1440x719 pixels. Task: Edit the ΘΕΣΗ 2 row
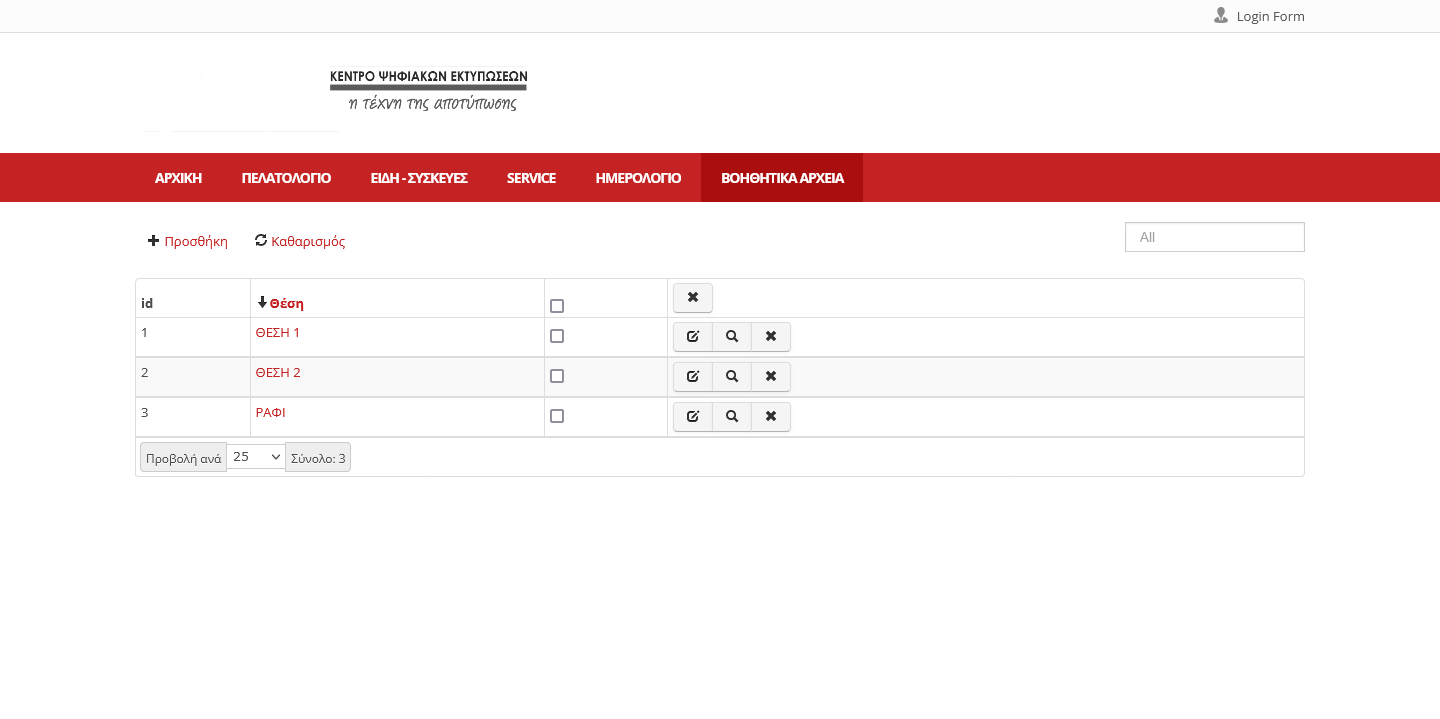tap(693, 377)
